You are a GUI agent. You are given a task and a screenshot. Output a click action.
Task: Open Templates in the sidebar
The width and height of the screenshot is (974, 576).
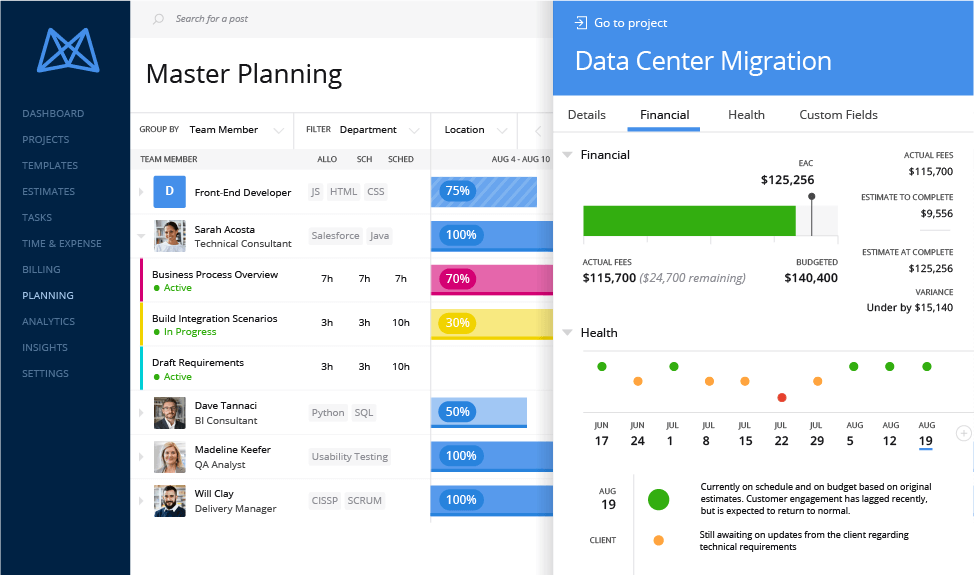(x=50, y=166)
